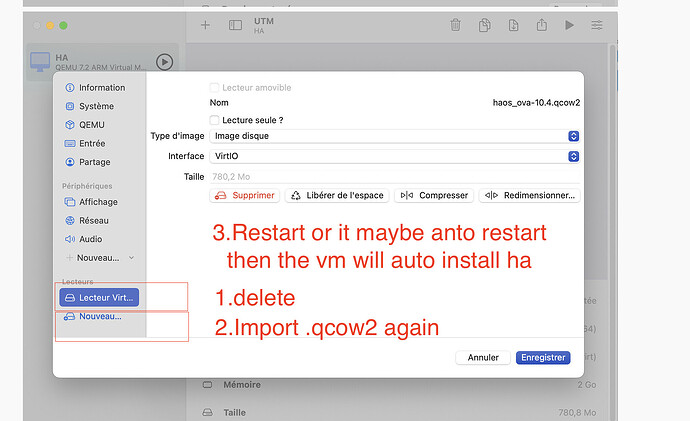Click the add new VM plus icon

(205, 25)
